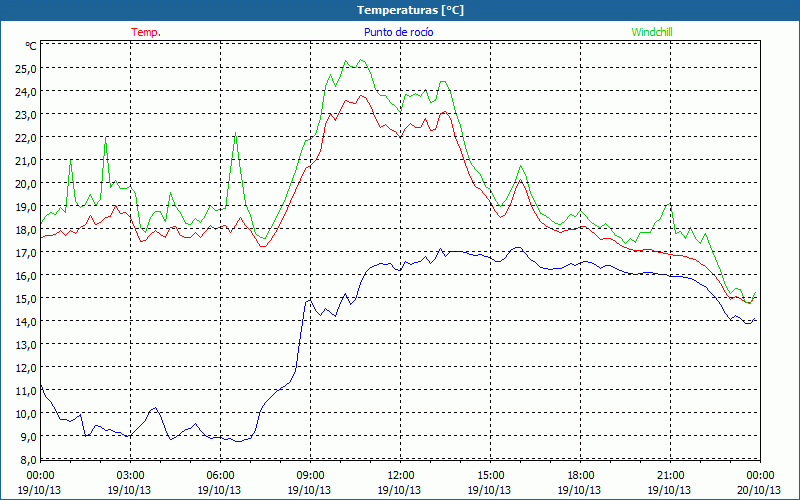
Task: Click the 19,0 y-axis value
Action: [26, 207]
